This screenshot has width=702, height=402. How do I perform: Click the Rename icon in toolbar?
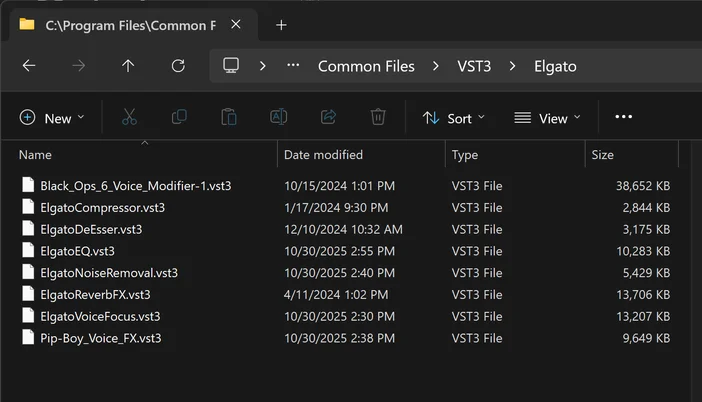(279, 117)
